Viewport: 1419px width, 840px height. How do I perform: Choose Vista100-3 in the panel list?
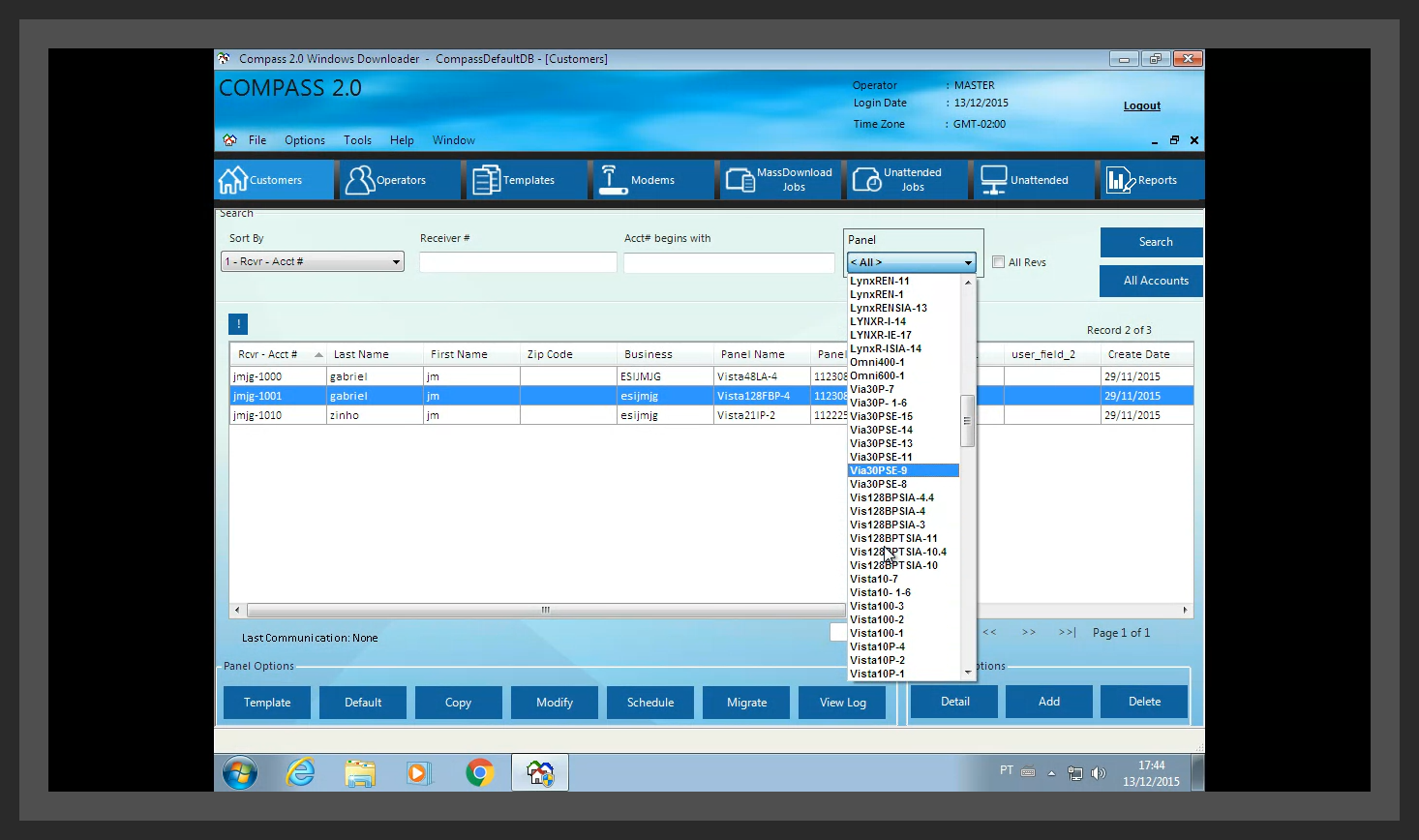[903, 606]
